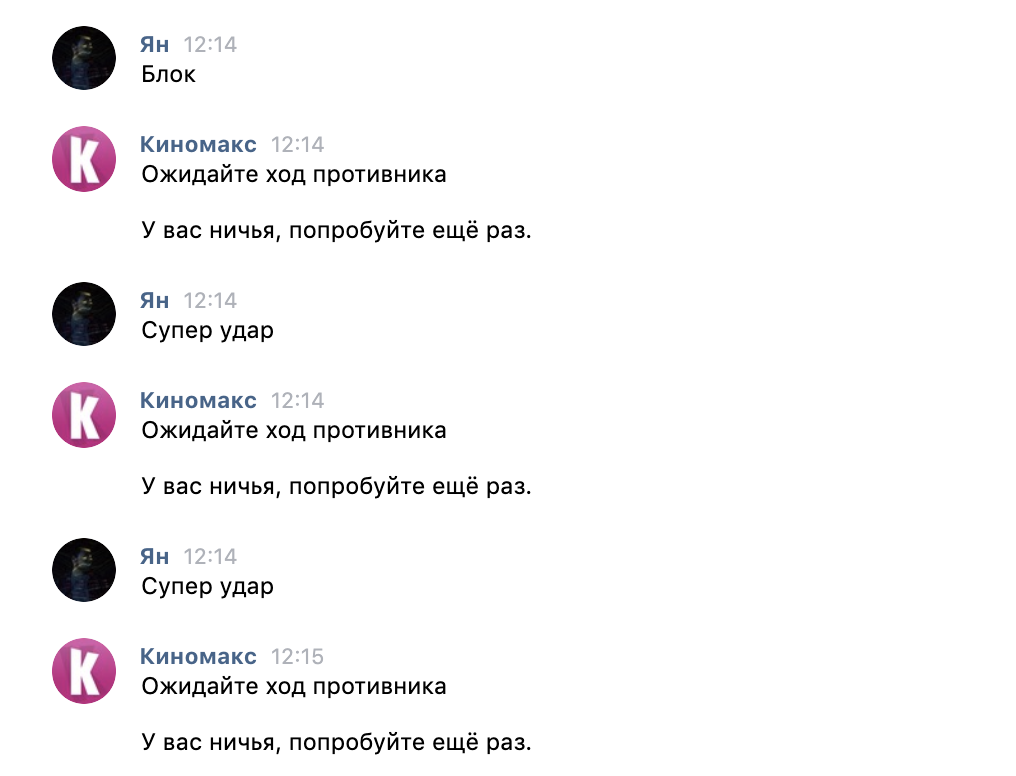Click the topmost Киномакс logo avatar
This screenshot has width=1016, height=776.
[x=84, y=158]
